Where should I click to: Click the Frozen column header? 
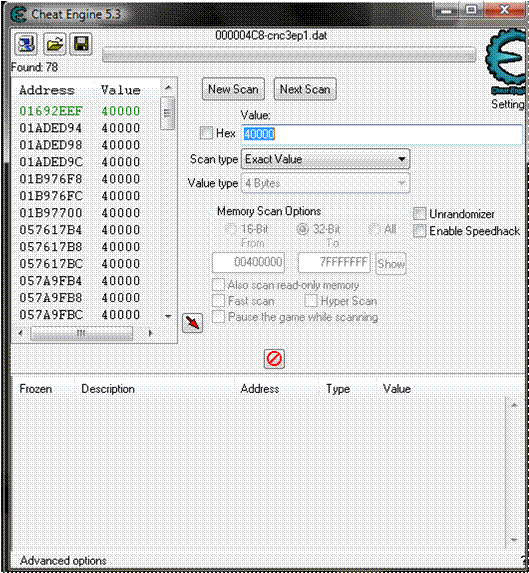35,388
